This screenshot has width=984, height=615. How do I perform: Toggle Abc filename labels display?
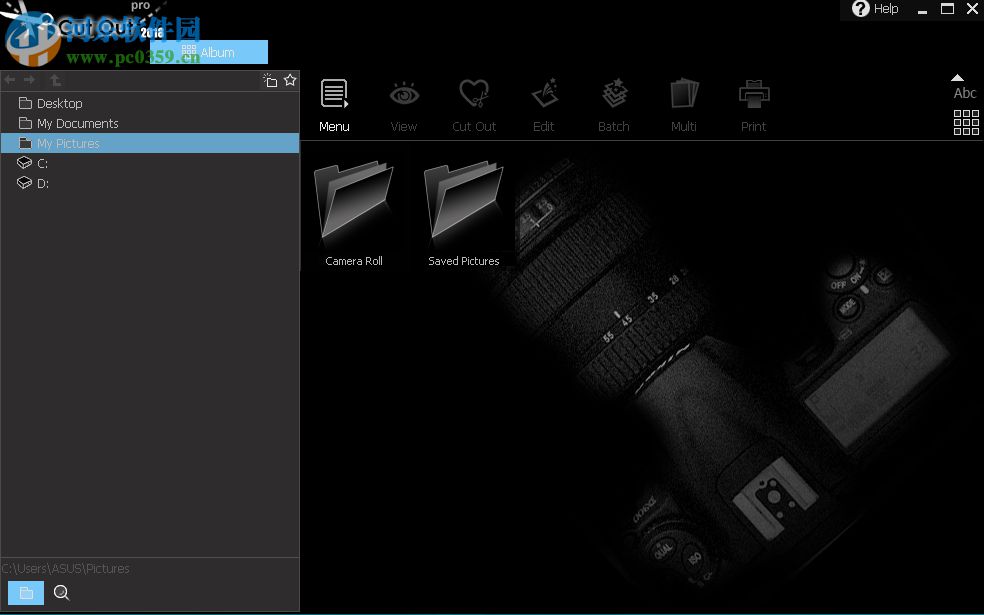965,94
